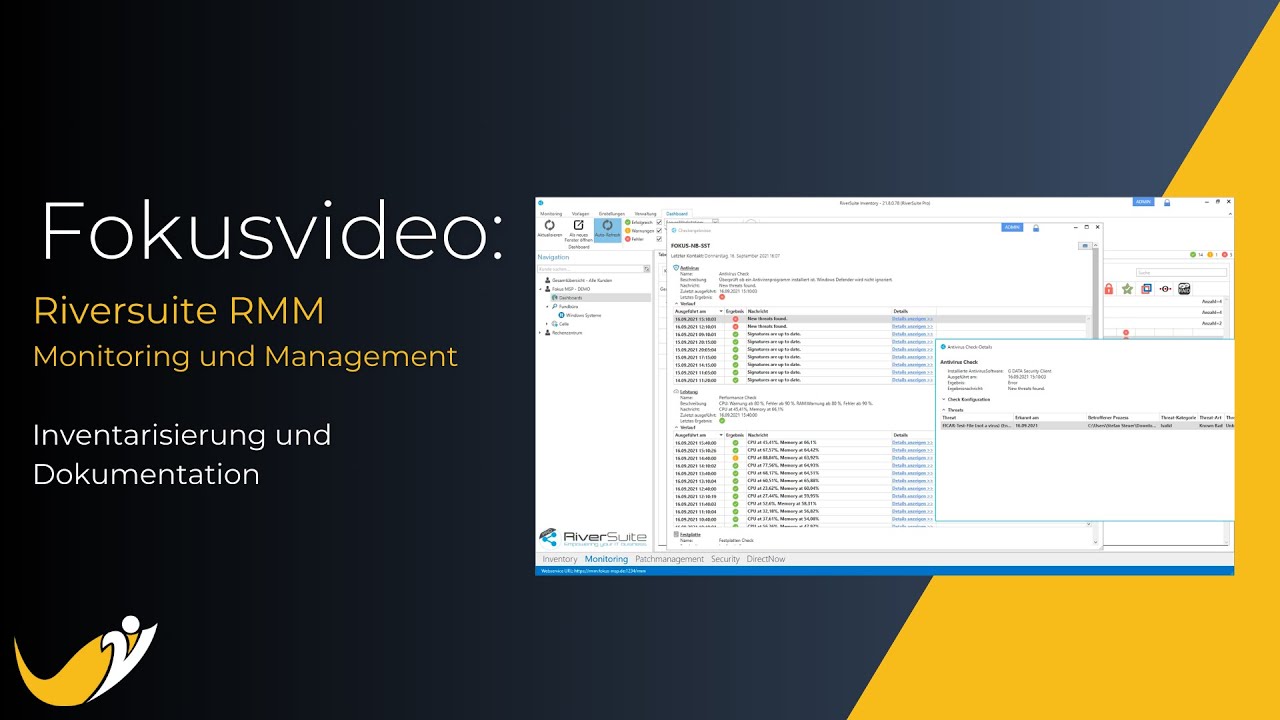Expand the Rechenzentrum tree node

(x=540, y=332)
